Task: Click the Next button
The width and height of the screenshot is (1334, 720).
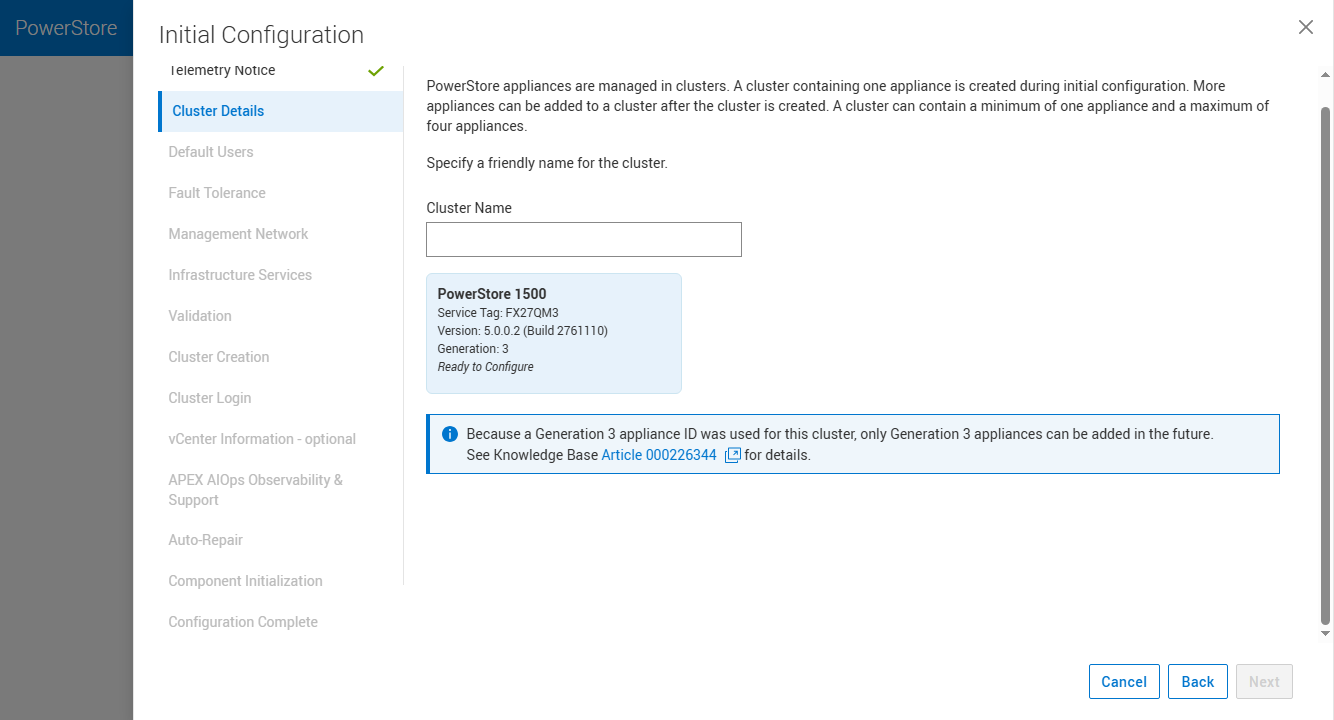Action: (x=1264, y=682)
